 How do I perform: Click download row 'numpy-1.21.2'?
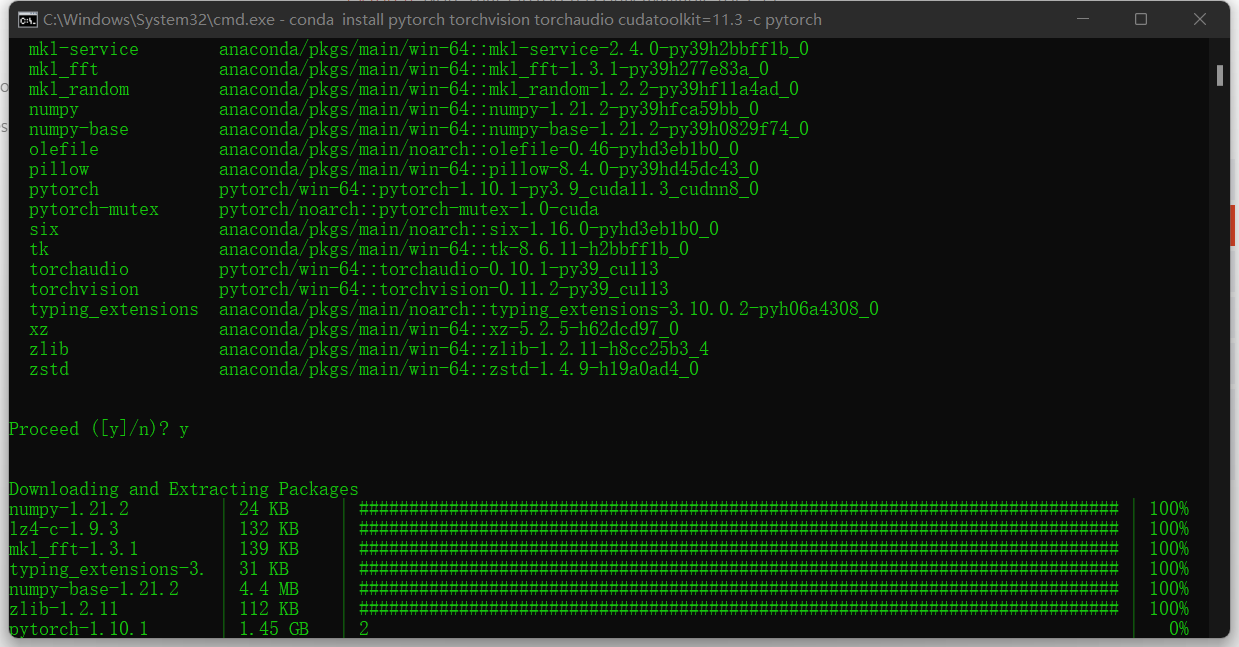point(599,509)
